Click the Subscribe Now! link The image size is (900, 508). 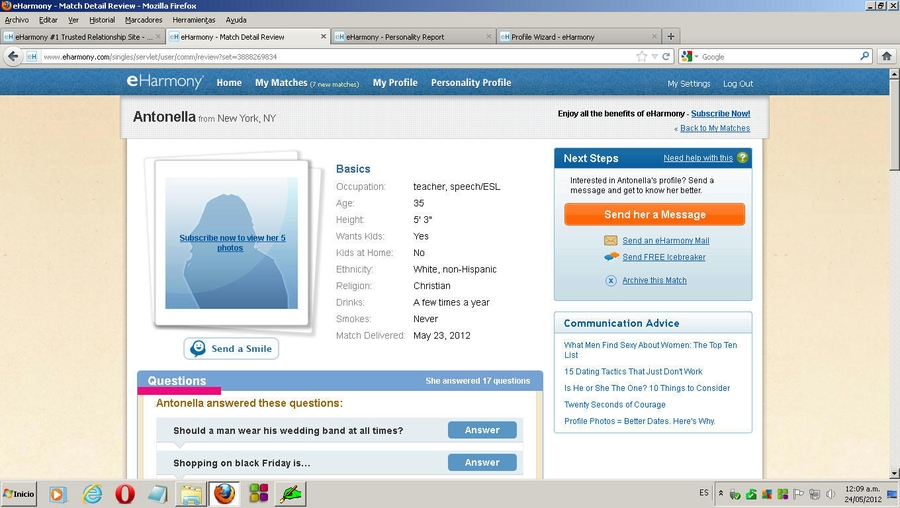click(720, 114)
